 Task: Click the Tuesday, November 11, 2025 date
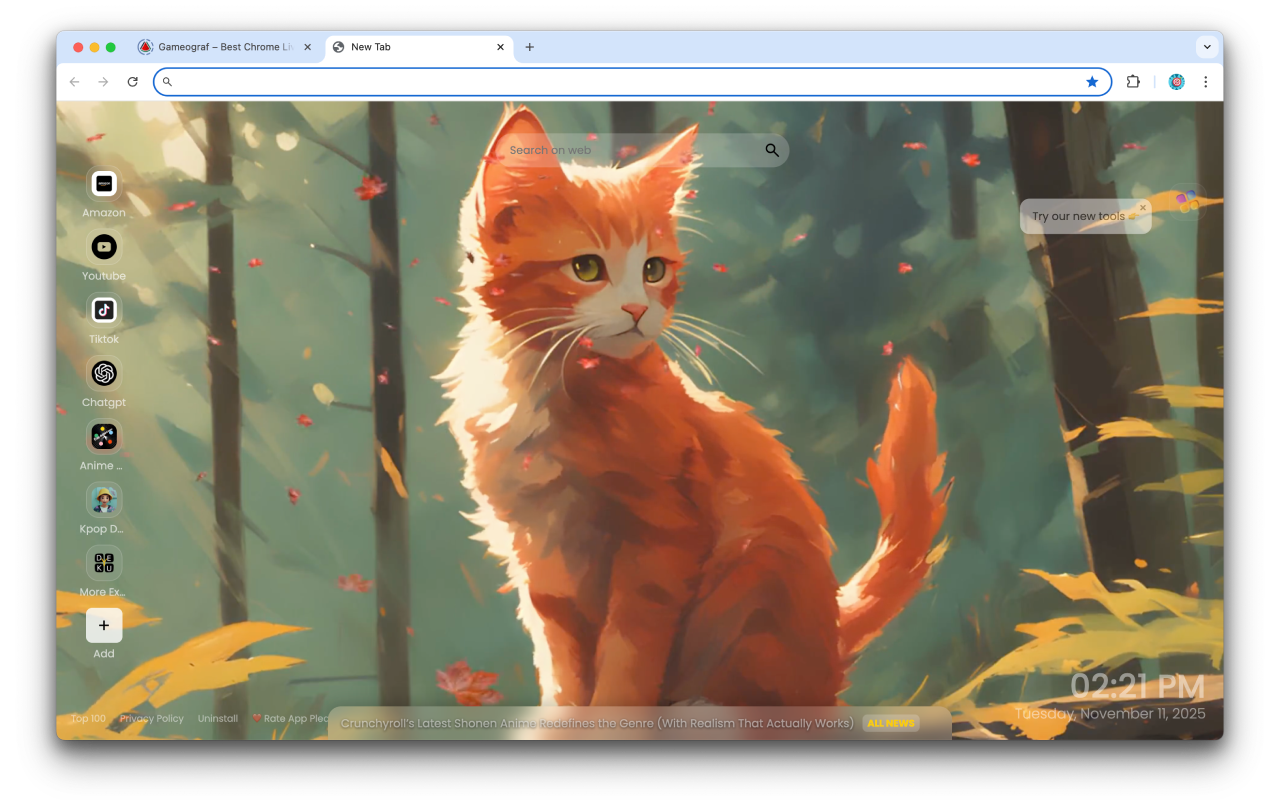point(1110,714)
